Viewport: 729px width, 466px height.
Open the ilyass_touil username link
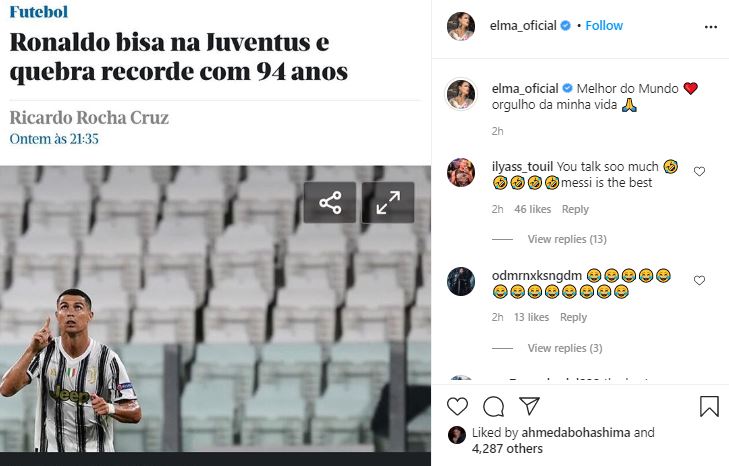click(522, 166)
